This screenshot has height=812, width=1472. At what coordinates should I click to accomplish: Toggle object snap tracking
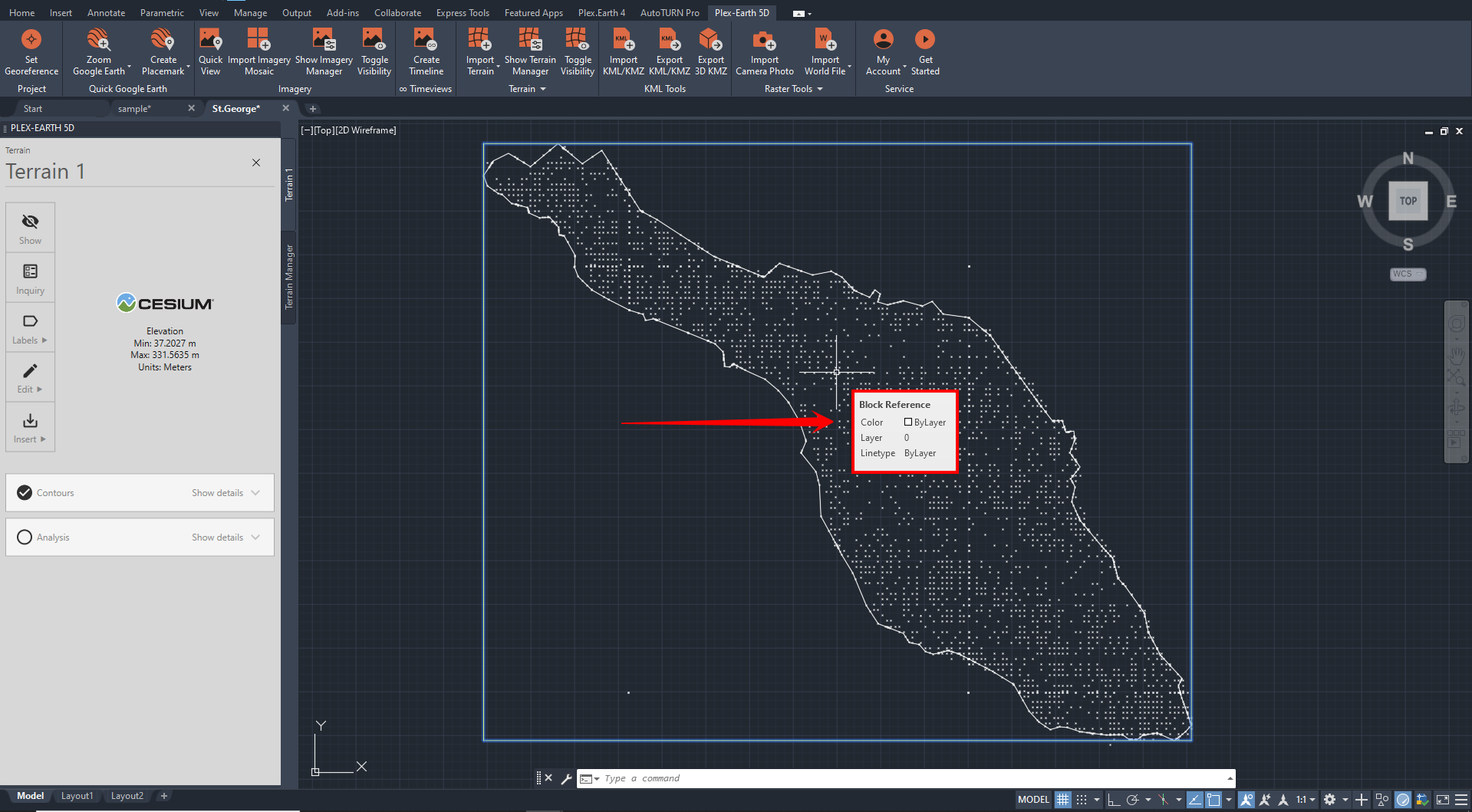click(x=1194, y=800)
